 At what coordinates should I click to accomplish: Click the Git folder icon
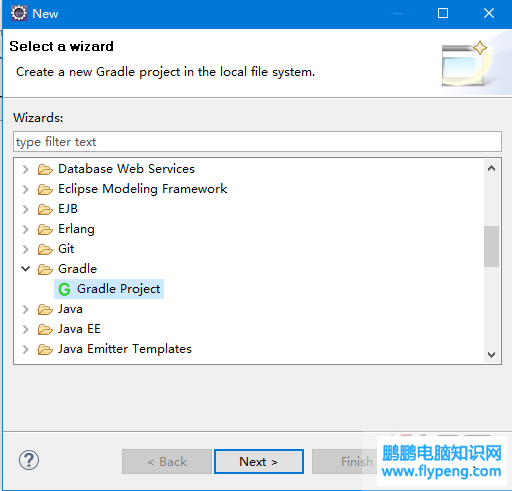click(x=45, y=249)
